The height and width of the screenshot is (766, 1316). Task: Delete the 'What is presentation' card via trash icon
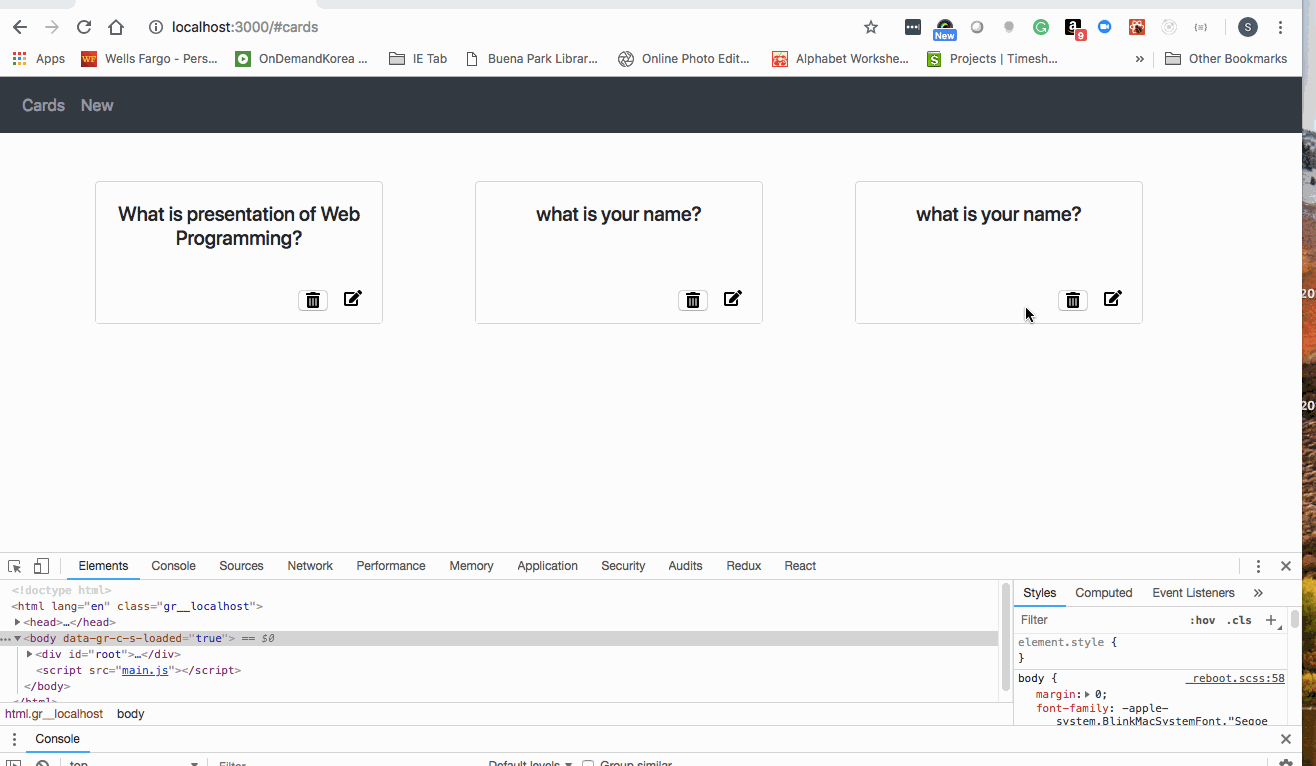(312, 299)
